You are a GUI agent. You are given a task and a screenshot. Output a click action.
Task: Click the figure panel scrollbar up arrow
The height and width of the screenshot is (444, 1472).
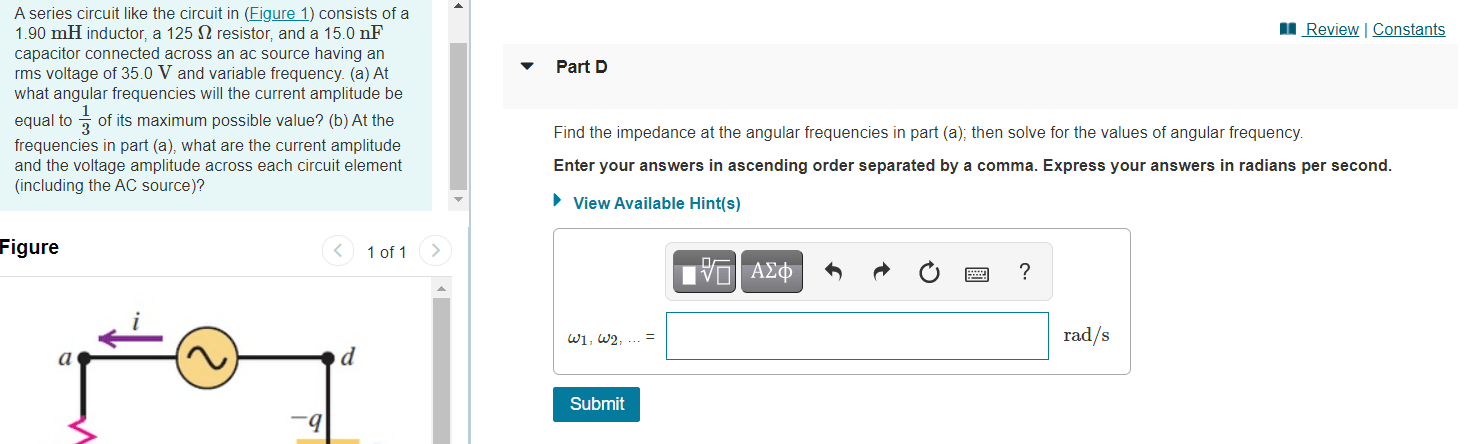440,288
